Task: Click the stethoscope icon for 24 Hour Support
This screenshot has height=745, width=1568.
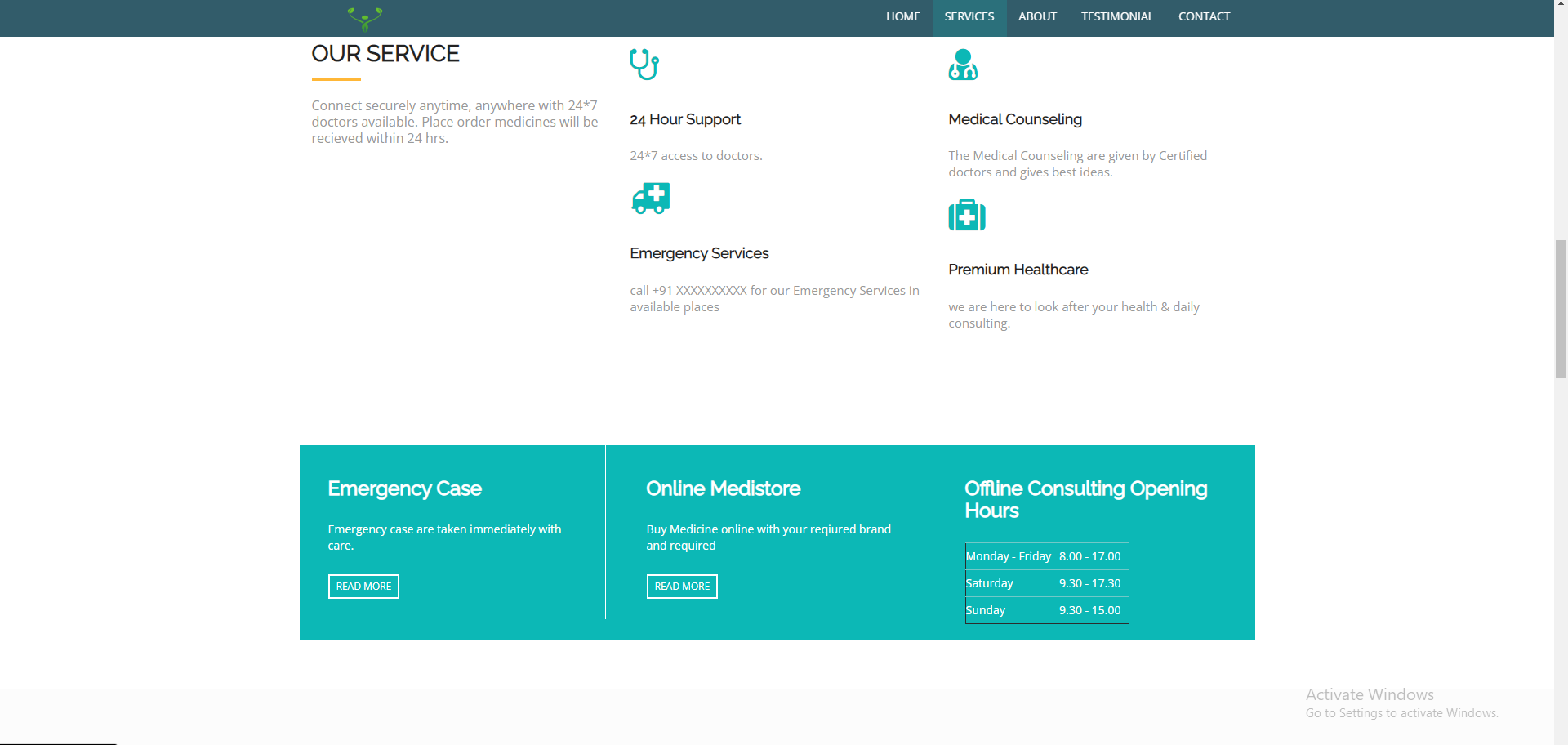Action: point(644,63)
